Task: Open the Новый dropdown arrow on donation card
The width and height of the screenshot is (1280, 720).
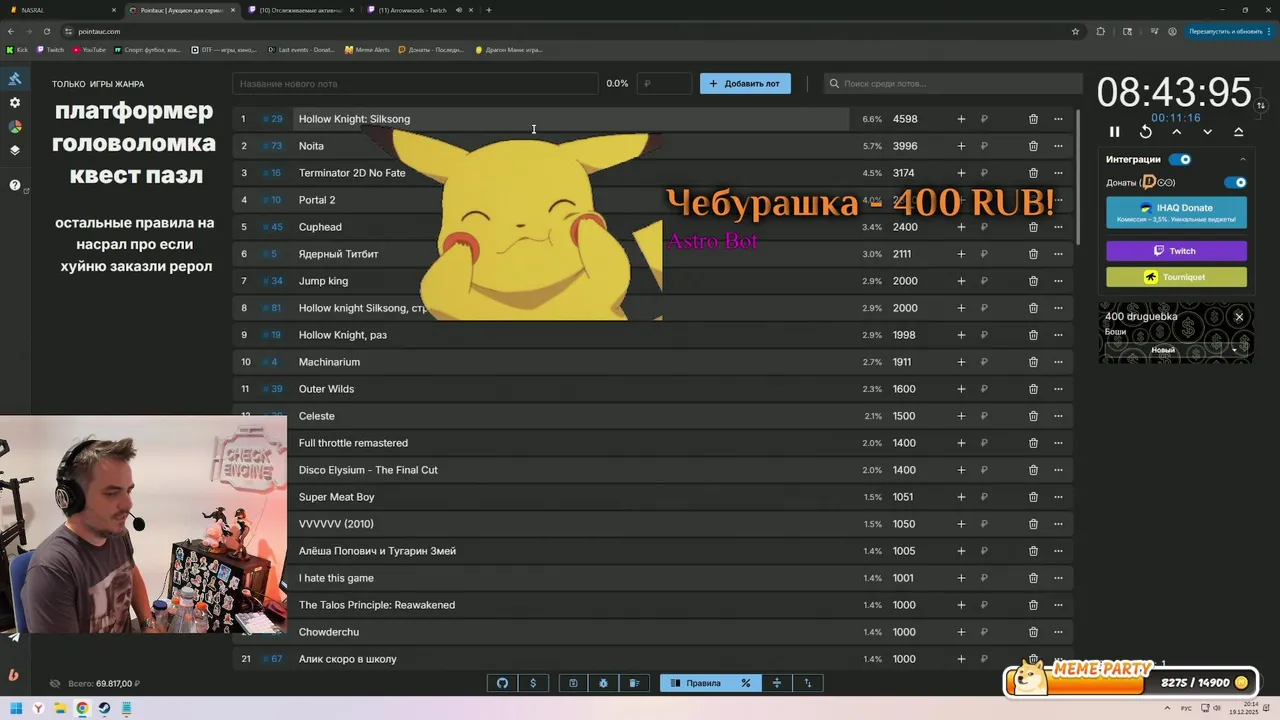Action: (x=1234, y=350)
